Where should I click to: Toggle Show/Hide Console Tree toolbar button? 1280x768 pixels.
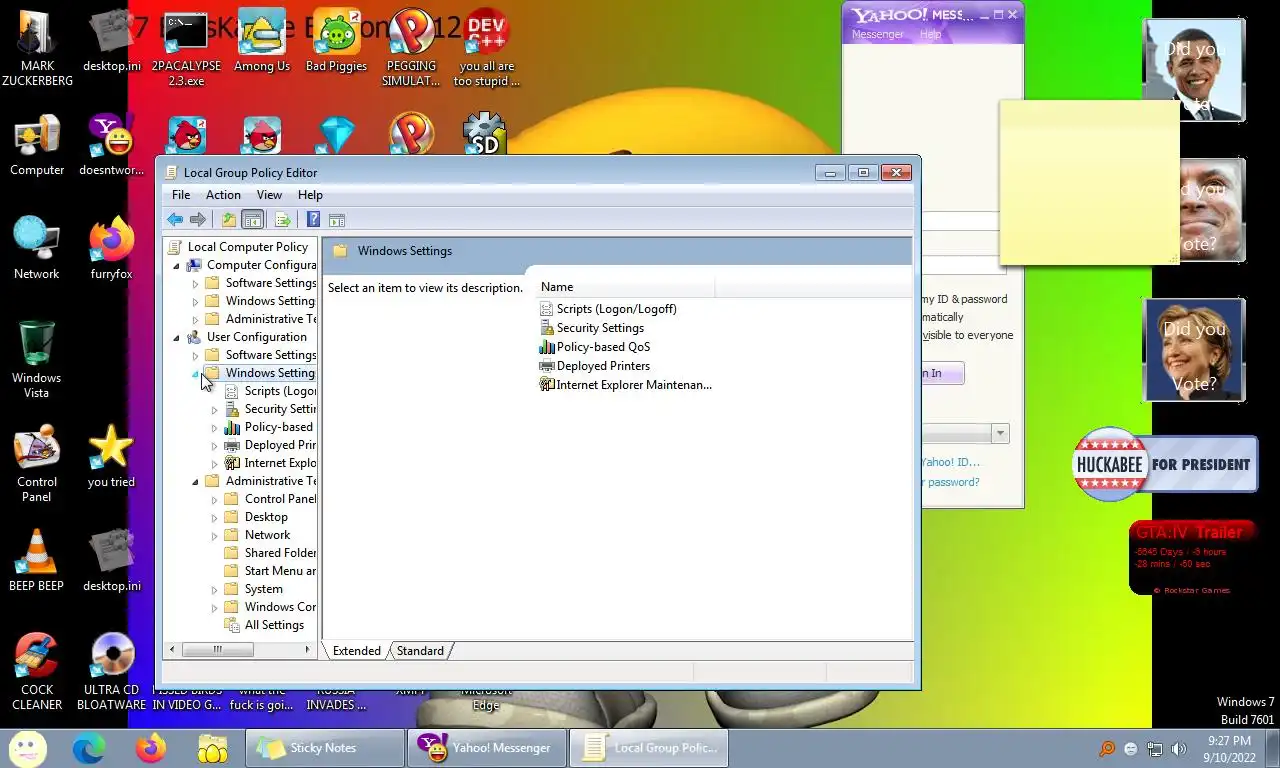coord(253,220)
